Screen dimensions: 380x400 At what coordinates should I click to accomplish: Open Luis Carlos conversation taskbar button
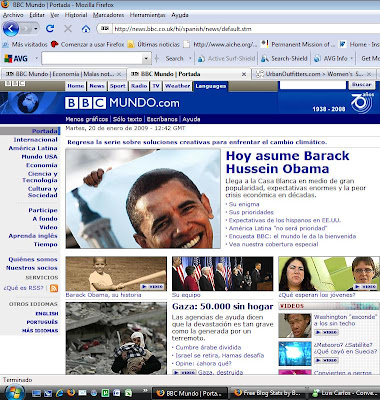tap(344, 393)
